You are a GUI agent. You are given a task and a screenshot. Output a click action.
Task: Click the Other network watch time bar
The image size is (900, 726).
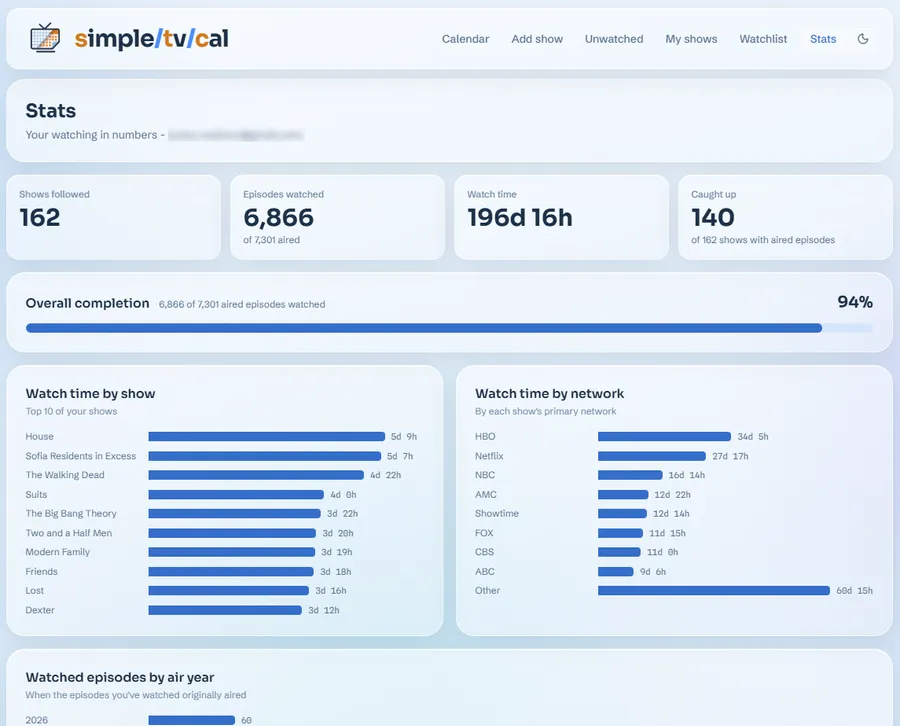click(x=713, y=591)
